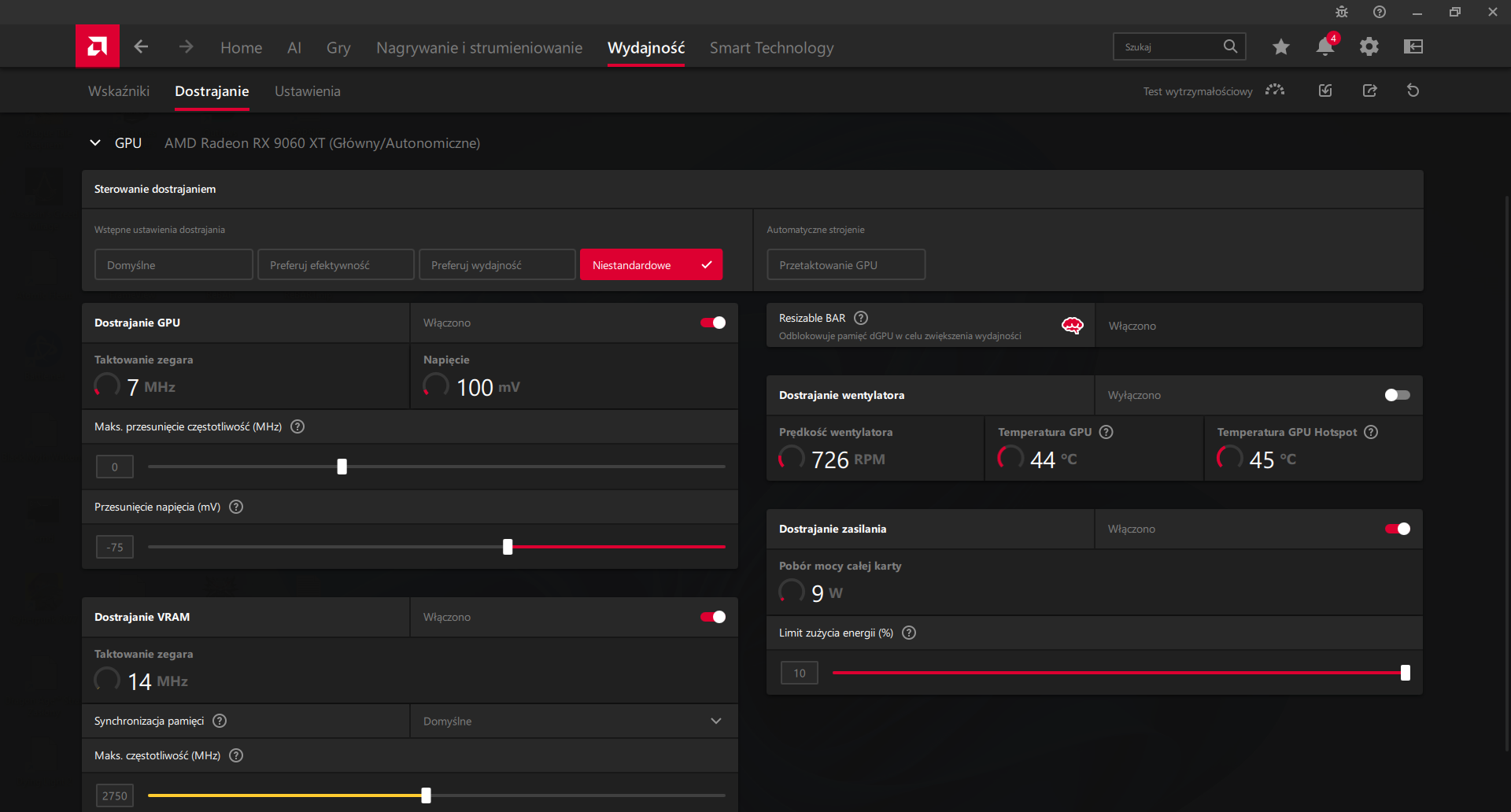
Task: Select the Preferuj wydajność preset
Action: [x=497, y=265]
